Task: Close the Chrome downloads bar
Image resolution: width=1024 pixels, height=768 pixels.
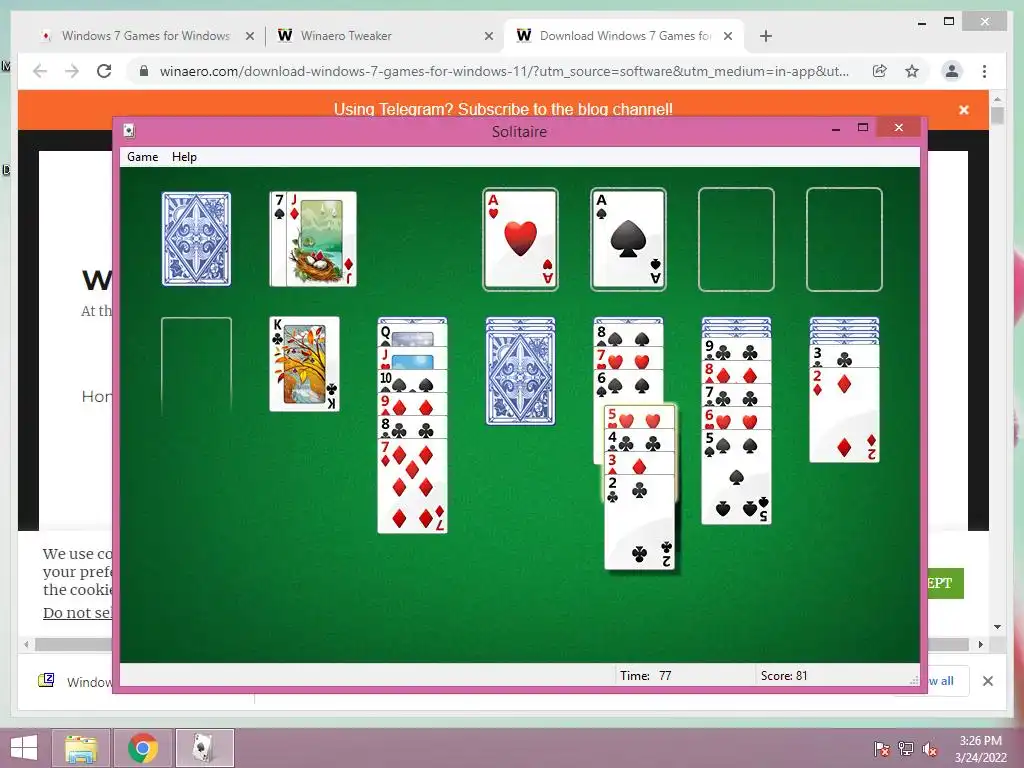Action: coord(987,681)
